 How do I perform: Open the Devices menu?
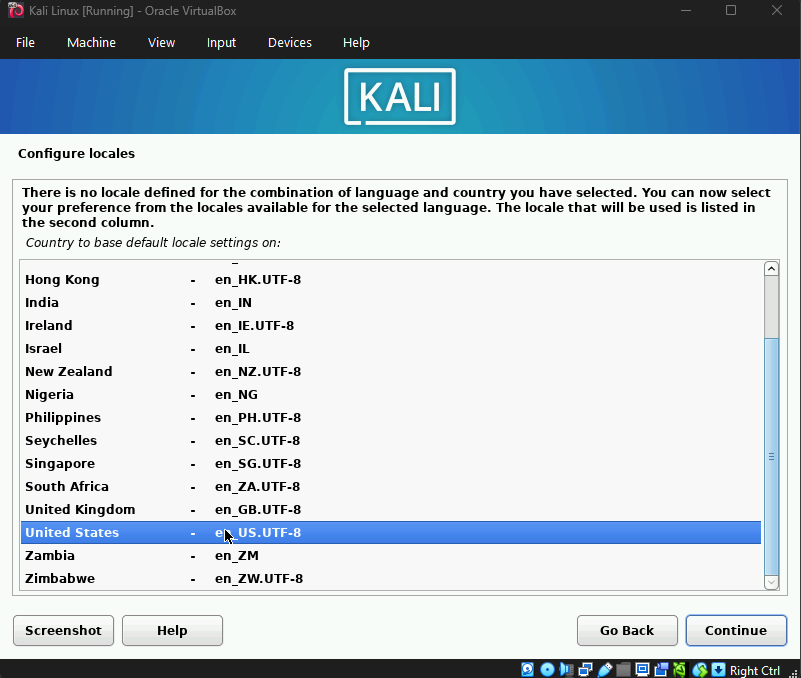289,43
